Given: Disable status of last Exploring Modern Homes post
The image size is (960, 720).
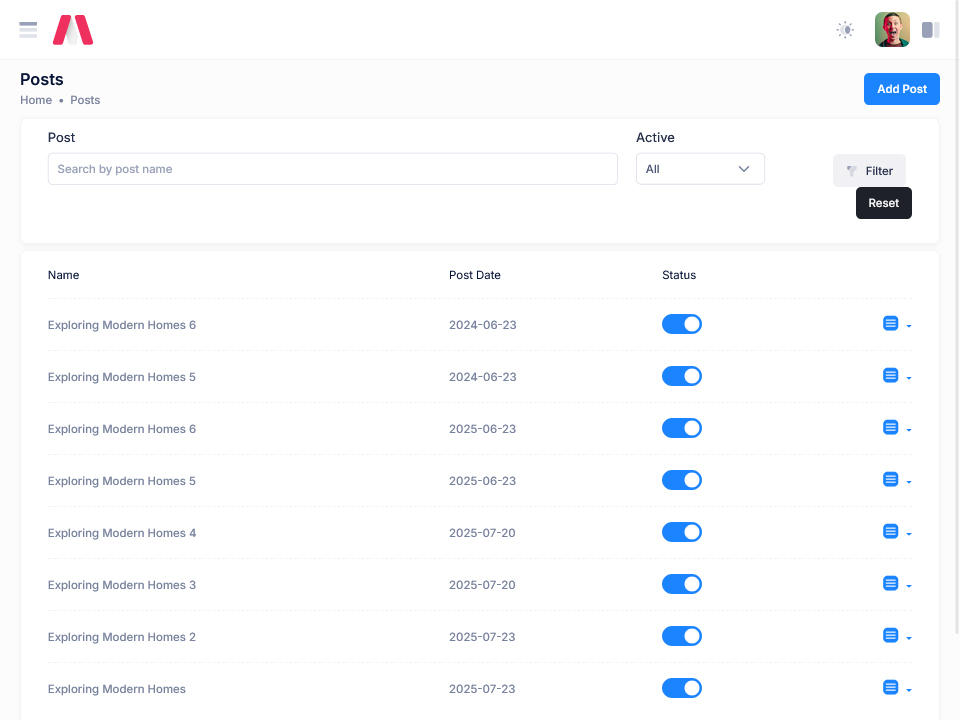Looking at the screenshot, I should [682, 688].
